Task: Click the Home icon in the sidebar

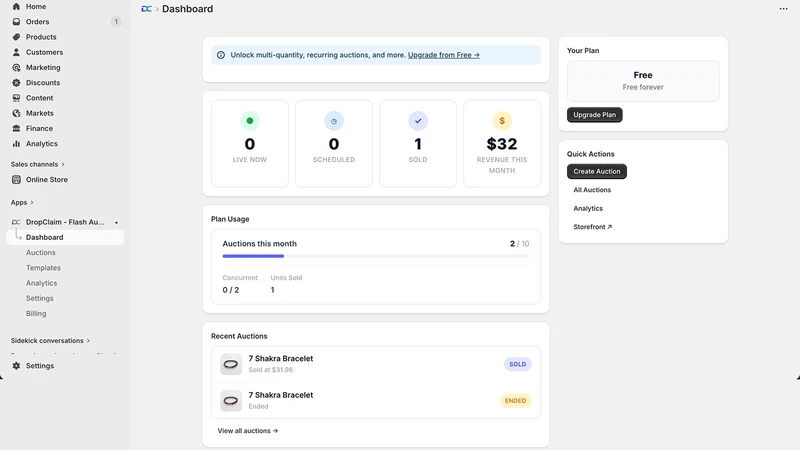Action: point(16,7)
